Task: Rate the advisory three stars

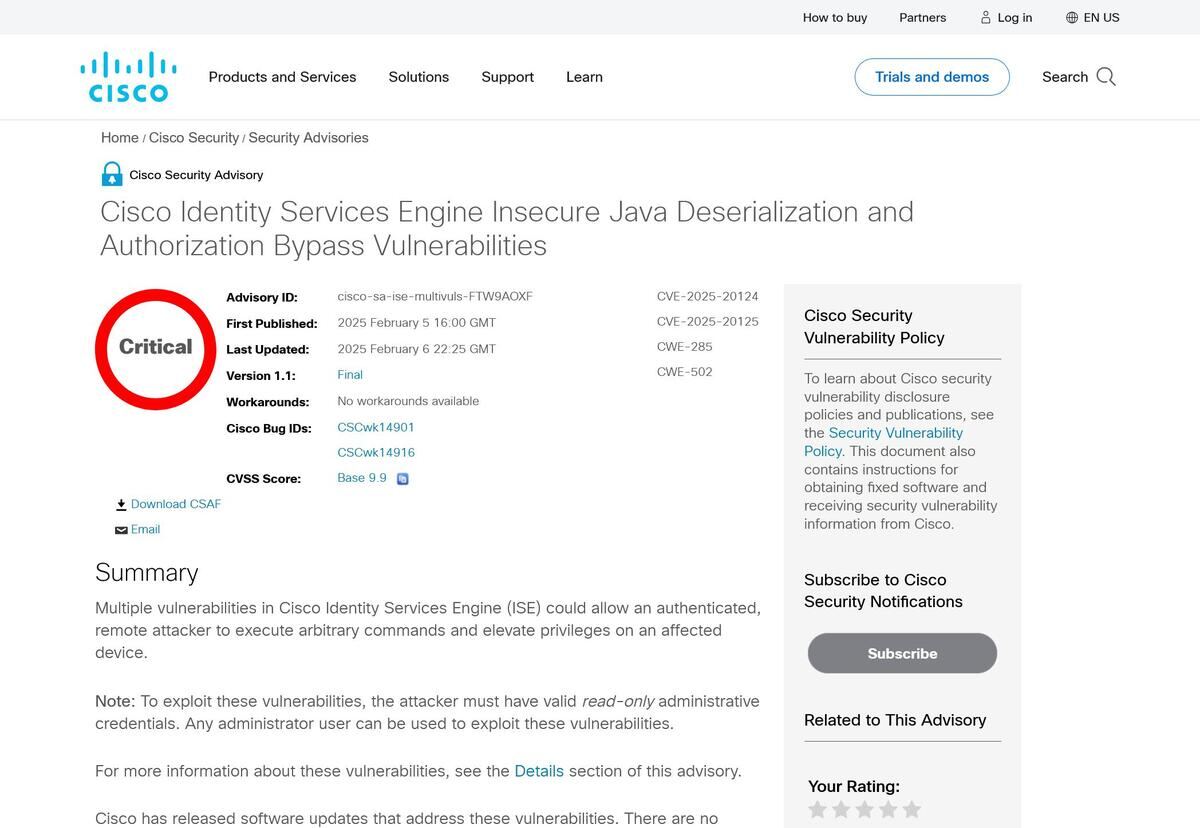Action: click(x=865, y=810)
